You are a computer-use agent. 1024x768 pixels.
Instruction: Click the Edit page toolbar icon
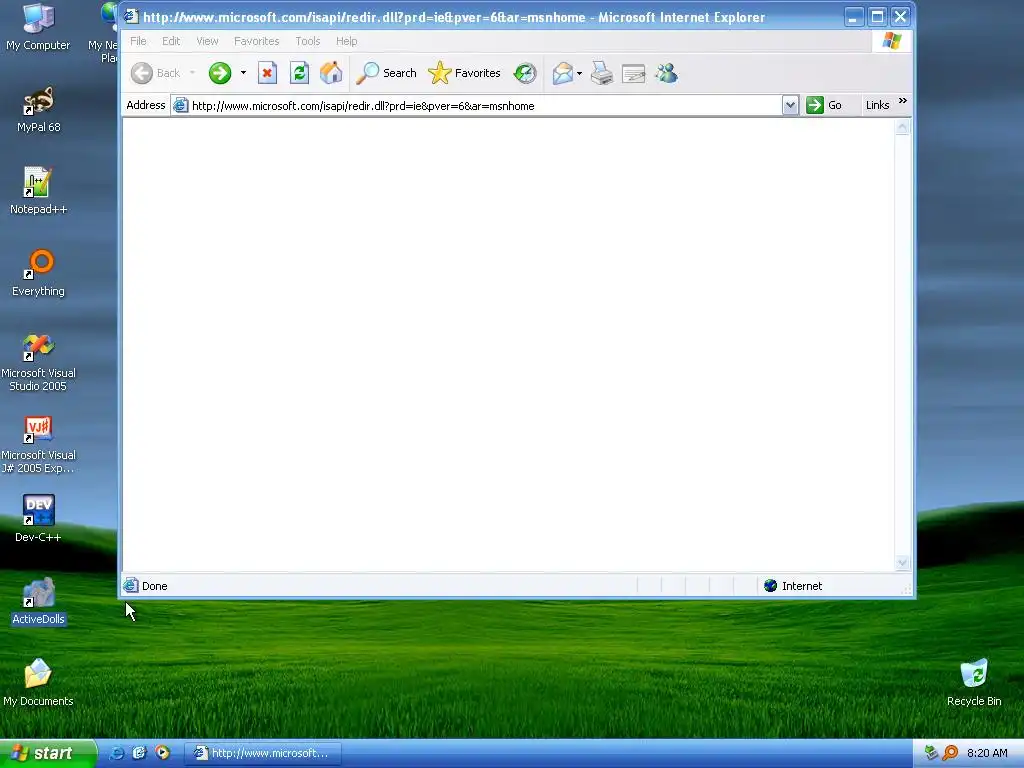pyautogui.click(x=633, y=73)
